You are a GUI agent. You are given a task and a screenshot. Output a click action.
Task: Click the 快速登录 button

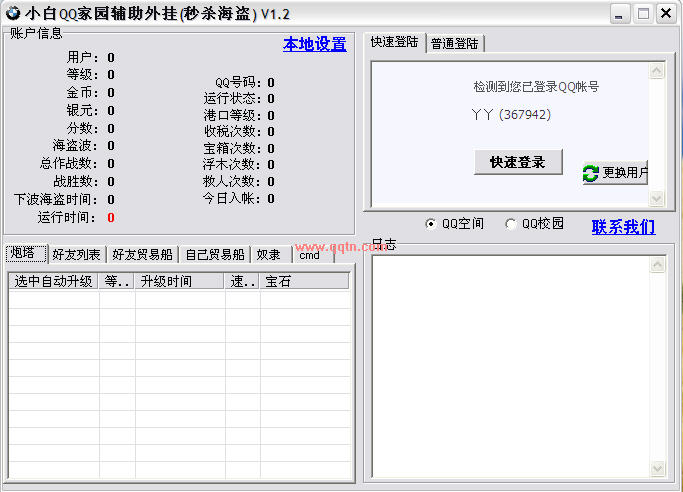click(x=518, y=162)
